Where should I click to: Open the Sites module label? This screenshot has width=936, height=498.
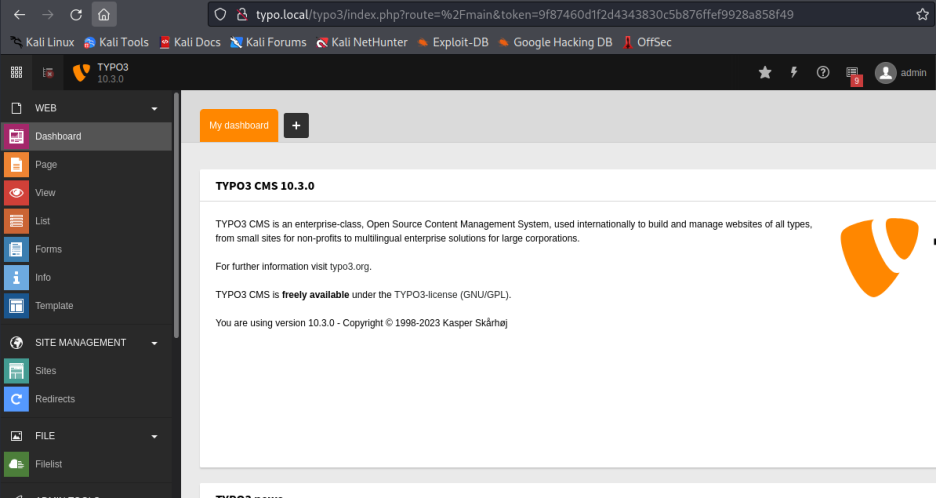pos(45,371)
